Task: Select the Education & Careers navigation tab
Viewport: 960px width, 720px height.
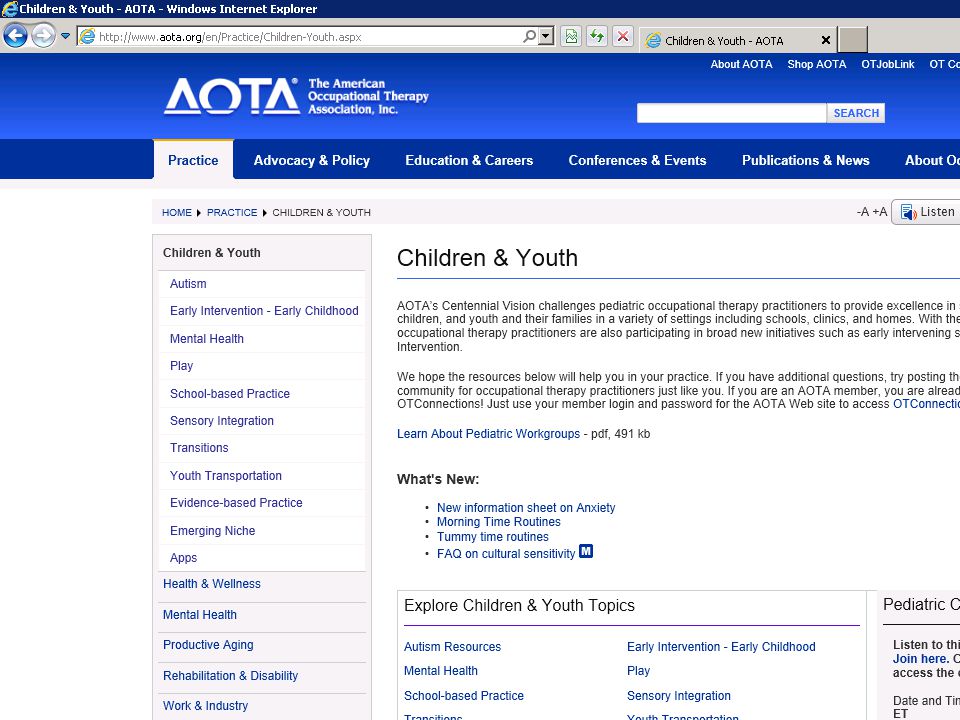Action: click(x=469, y=160)
